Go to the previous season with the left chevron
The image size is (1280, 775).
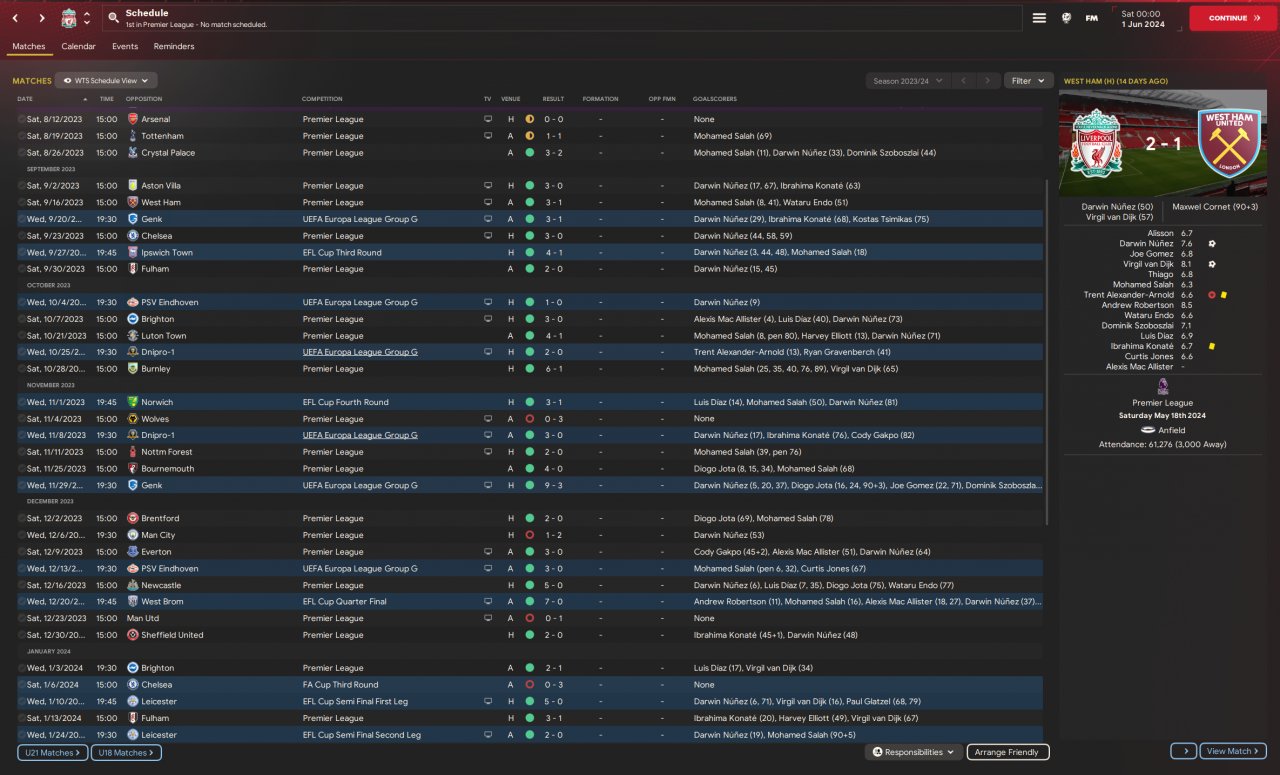coord(963,81)
